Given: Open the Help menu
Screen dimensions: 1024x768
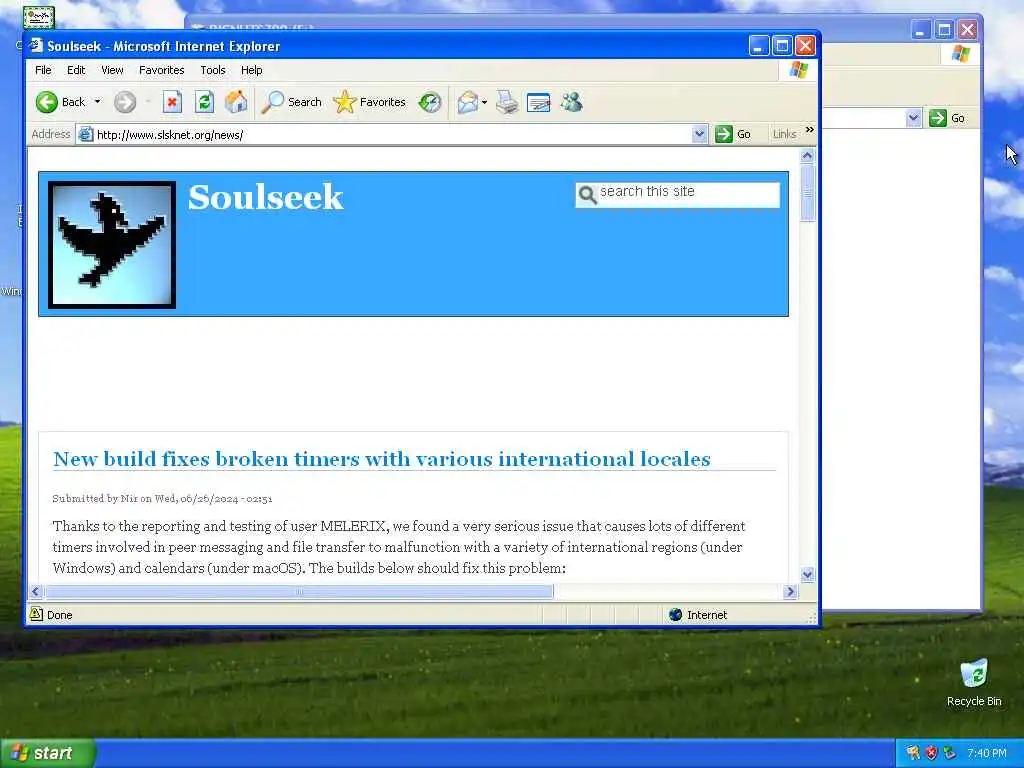Looking at the screenshot, I should pos(251,70).
